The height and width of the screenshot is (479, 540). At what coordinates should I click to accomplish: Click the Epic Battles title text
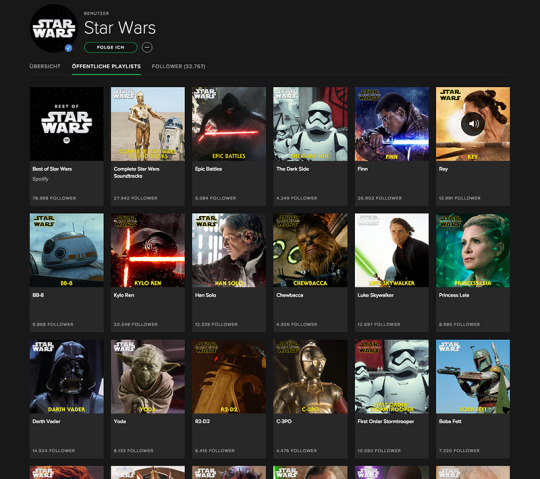208,169
